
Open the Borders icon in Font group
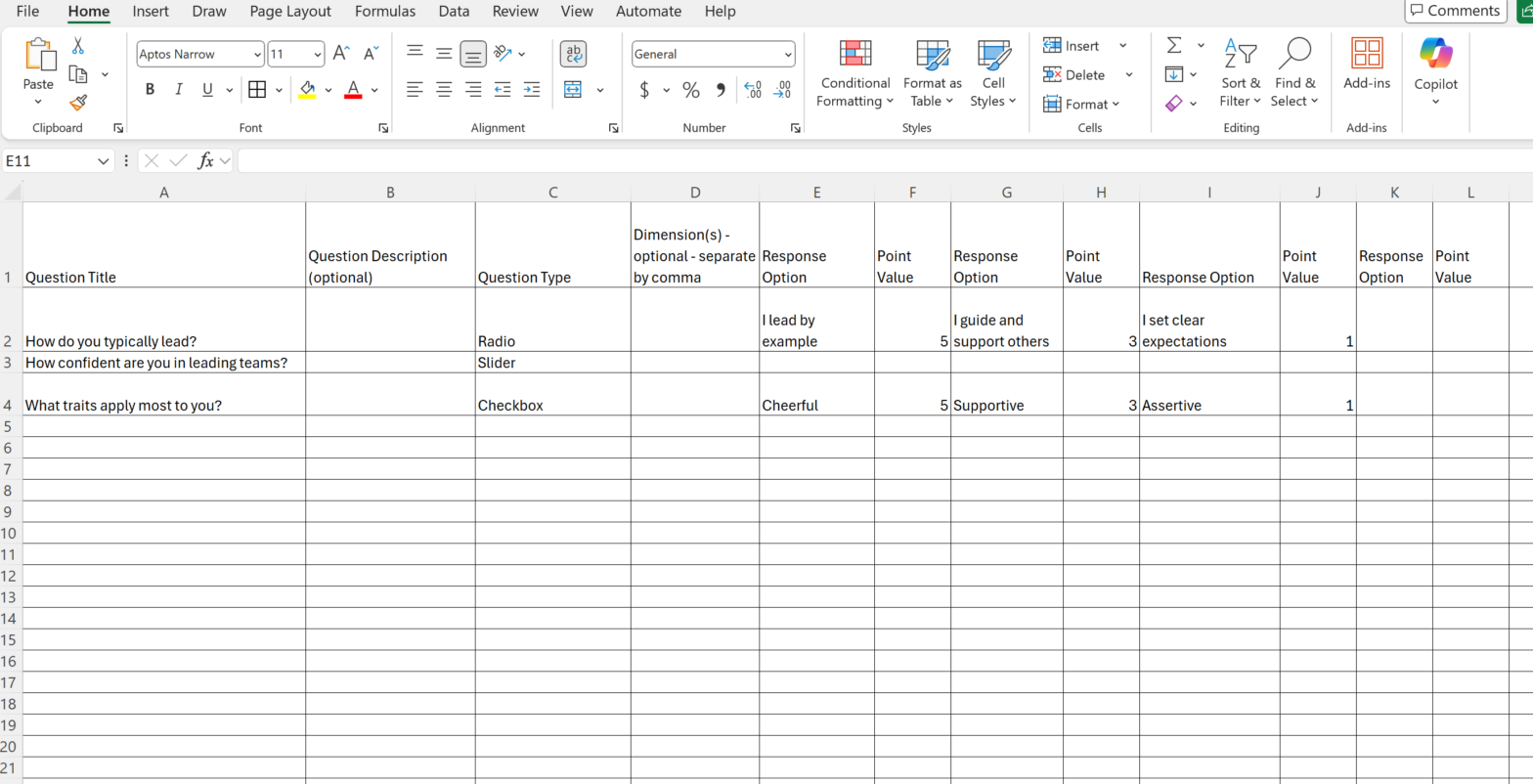click(x=257, y=90)
